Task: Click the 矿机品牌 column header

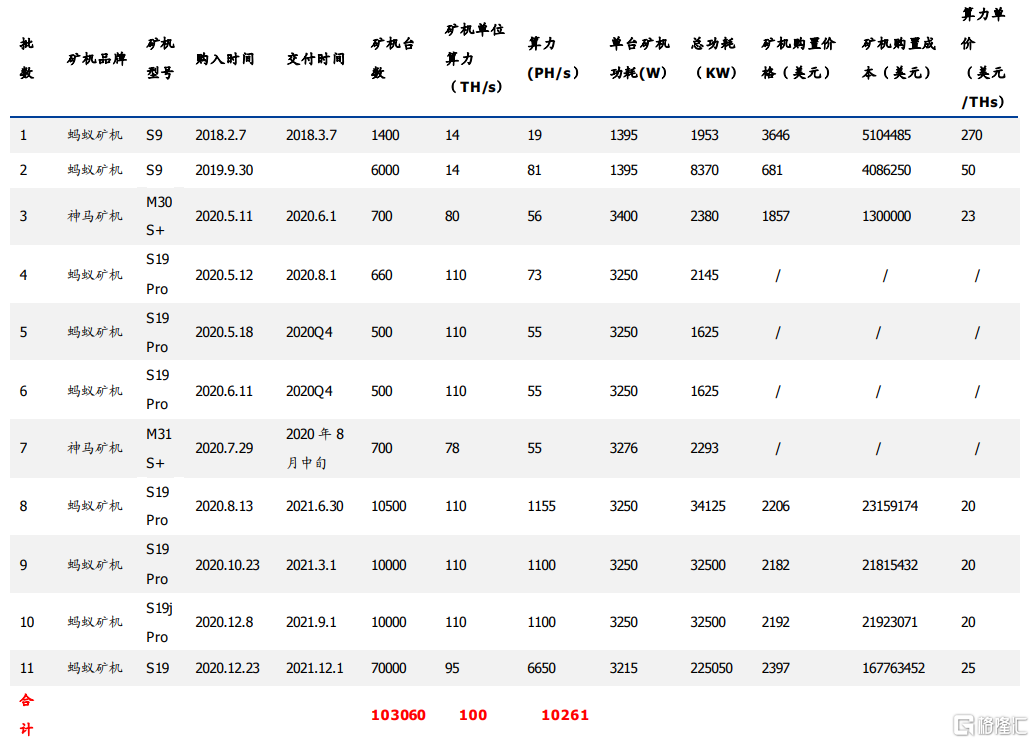Action: click(x=97, y=59)
